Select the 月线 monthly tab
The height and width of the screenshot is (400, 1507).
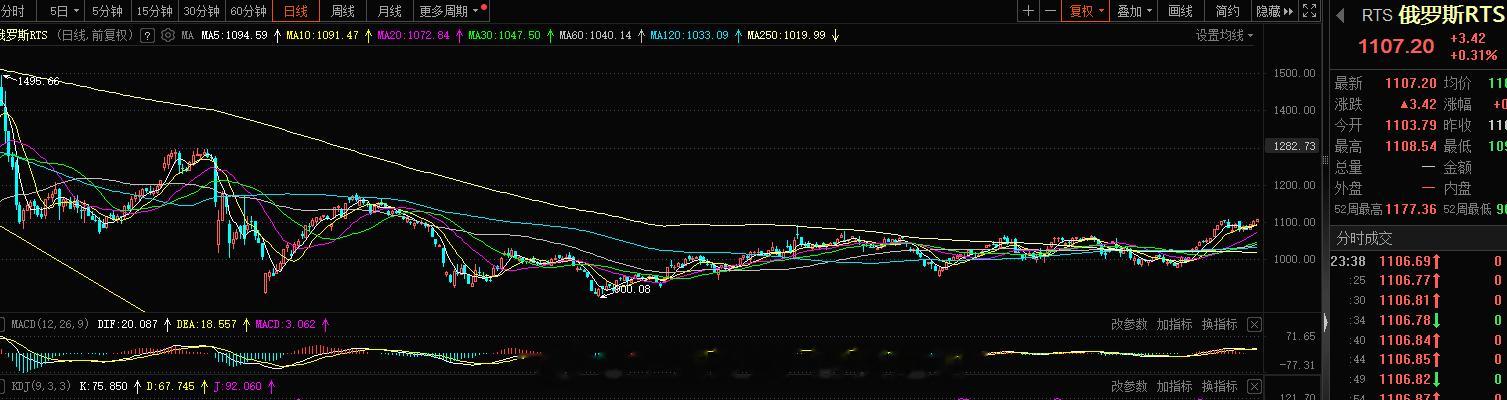point(390,11)
